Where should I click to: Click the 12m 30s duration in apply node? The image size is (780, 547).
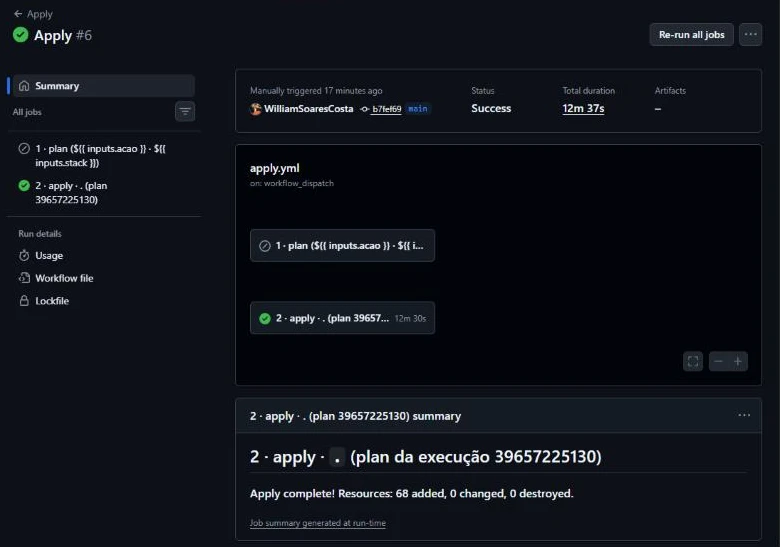point(410,318)
